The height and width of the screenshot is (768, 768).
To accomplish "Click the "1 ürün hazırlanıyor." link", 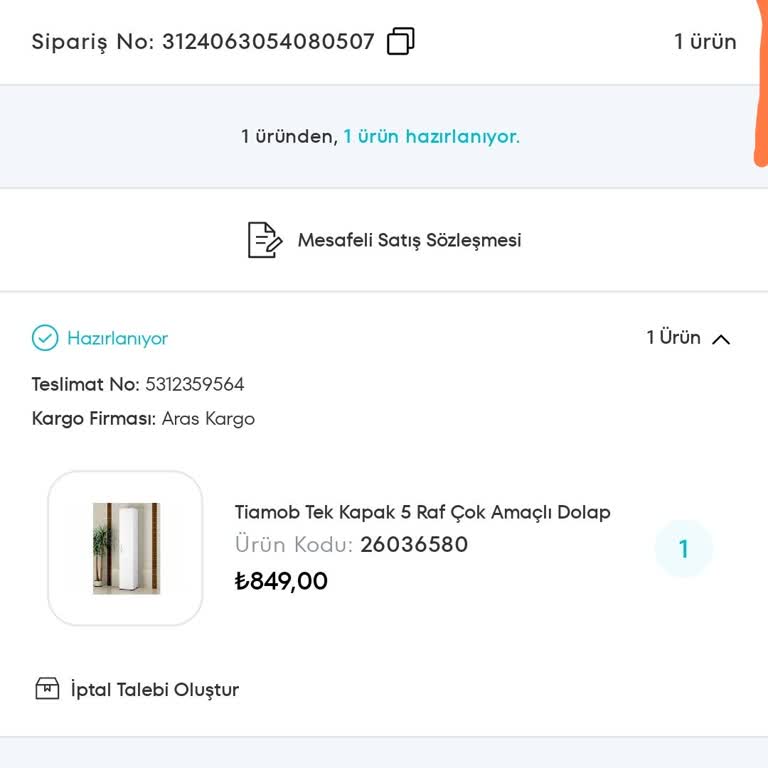I will coord(431,137).
